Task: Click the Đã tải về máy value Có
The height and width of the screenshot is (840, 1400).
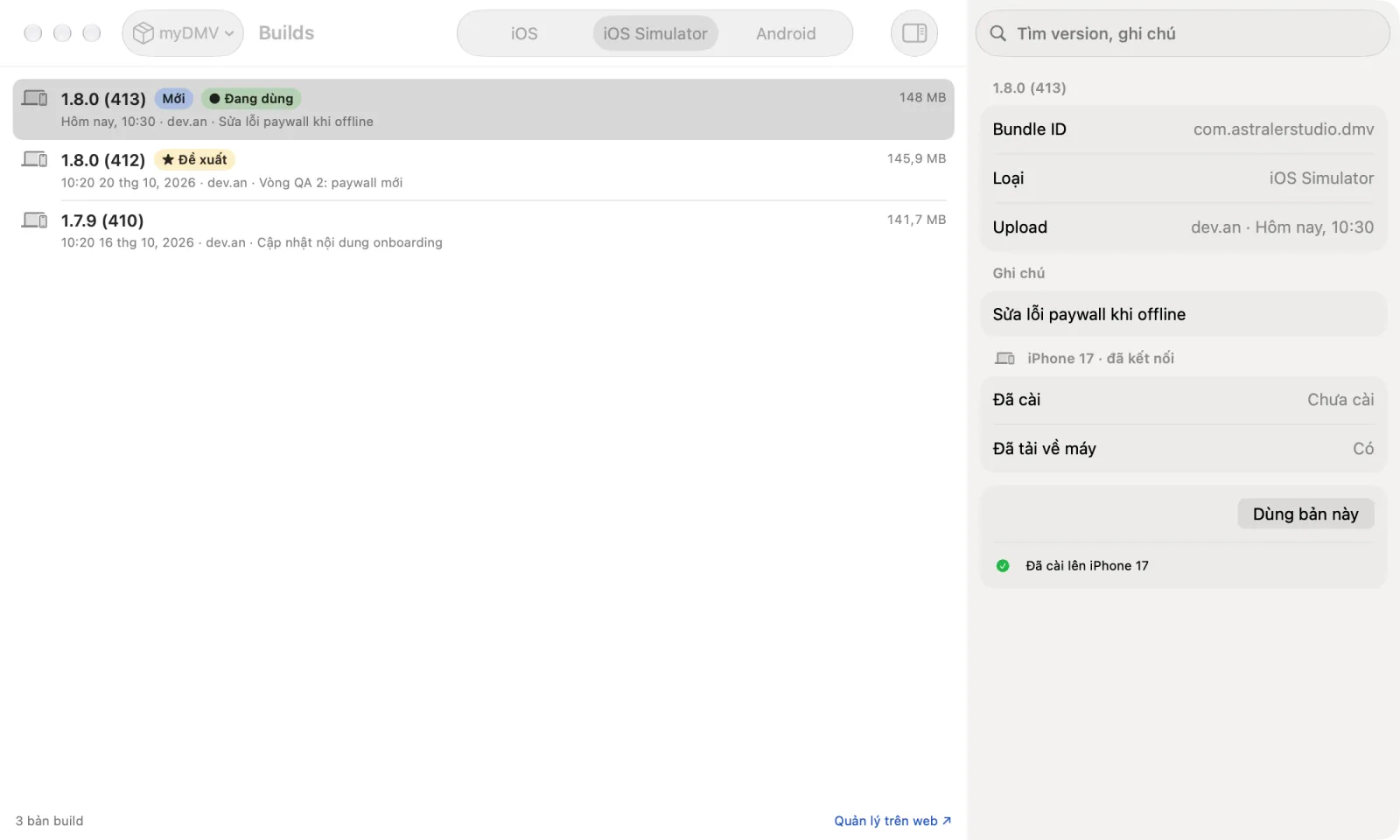Action: 1363,449
